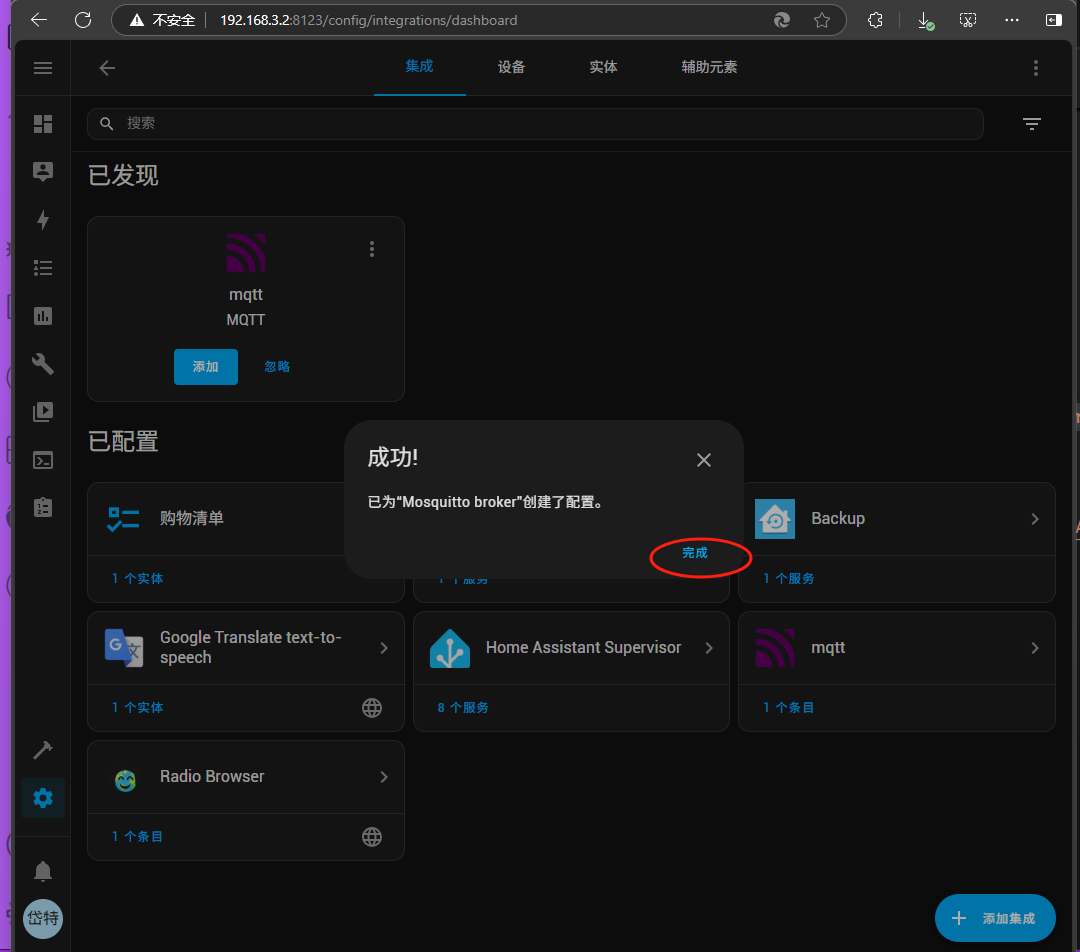Click the 添加集成 floating button

pos(995,918)
